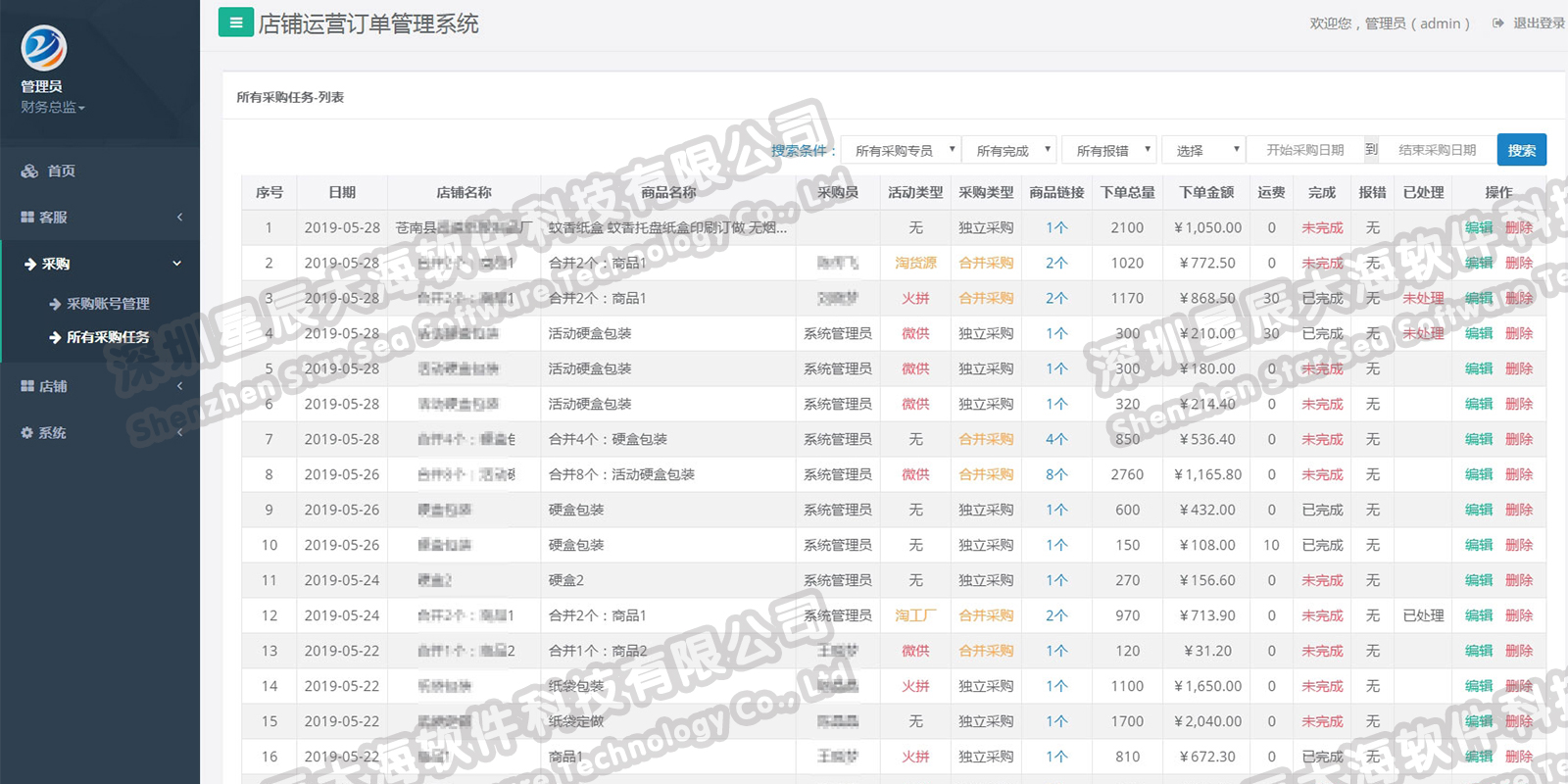The width and height of the screenshot is (1568, 784).
Task: Click the 店铺运营订单管理系统 title
Action: pyautogui.click(x=368, y=24)
